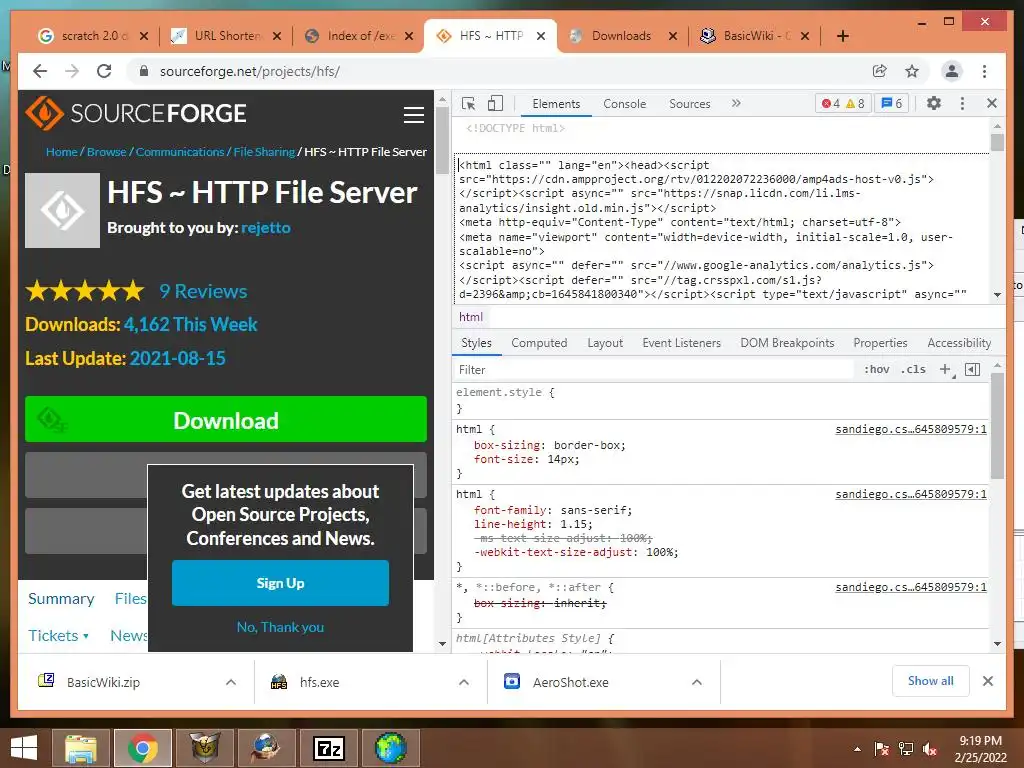Go back with browser back arrow
Image resolution: width=1024 pixels, height=768 pixels.
point(40,71)
